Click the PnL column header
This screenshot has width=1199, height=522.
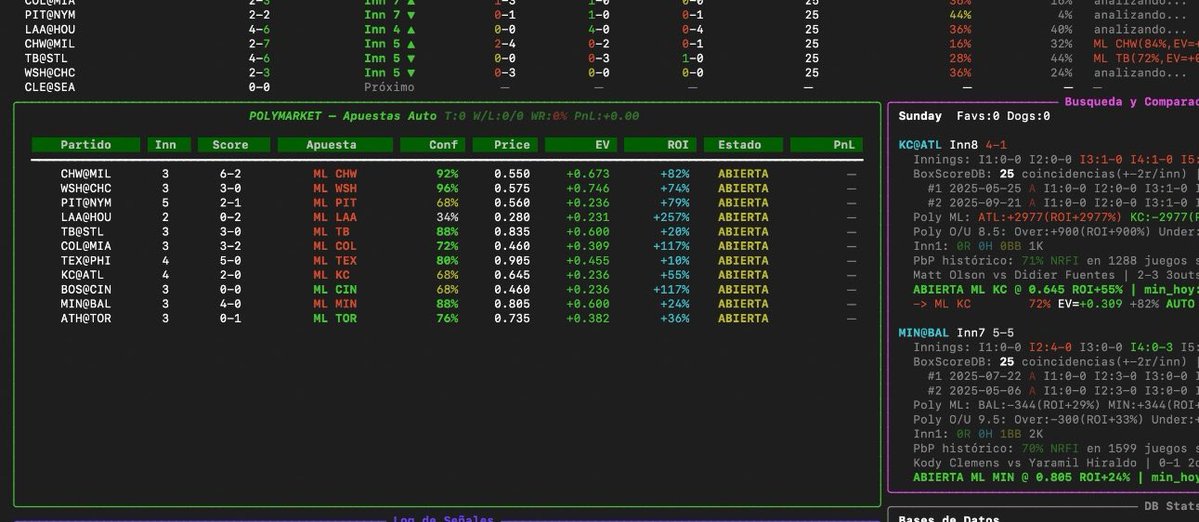point(827,144)
